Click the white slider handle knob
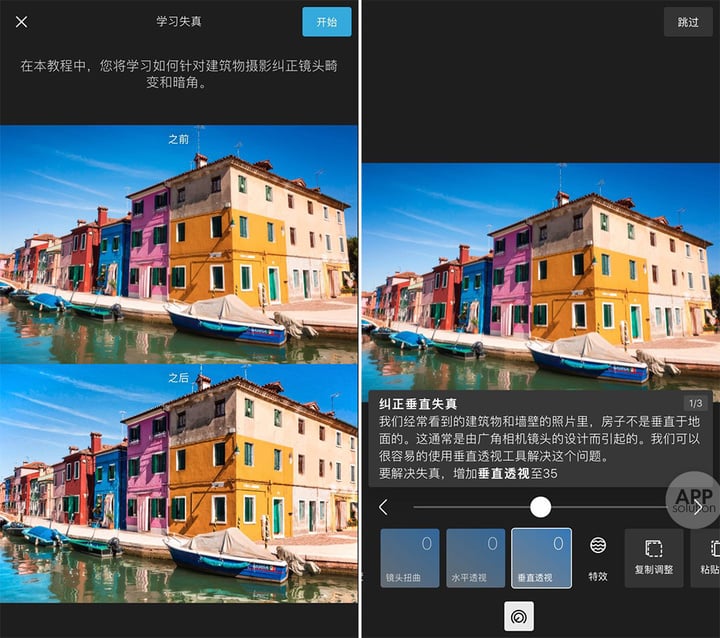 pos(540,507)
